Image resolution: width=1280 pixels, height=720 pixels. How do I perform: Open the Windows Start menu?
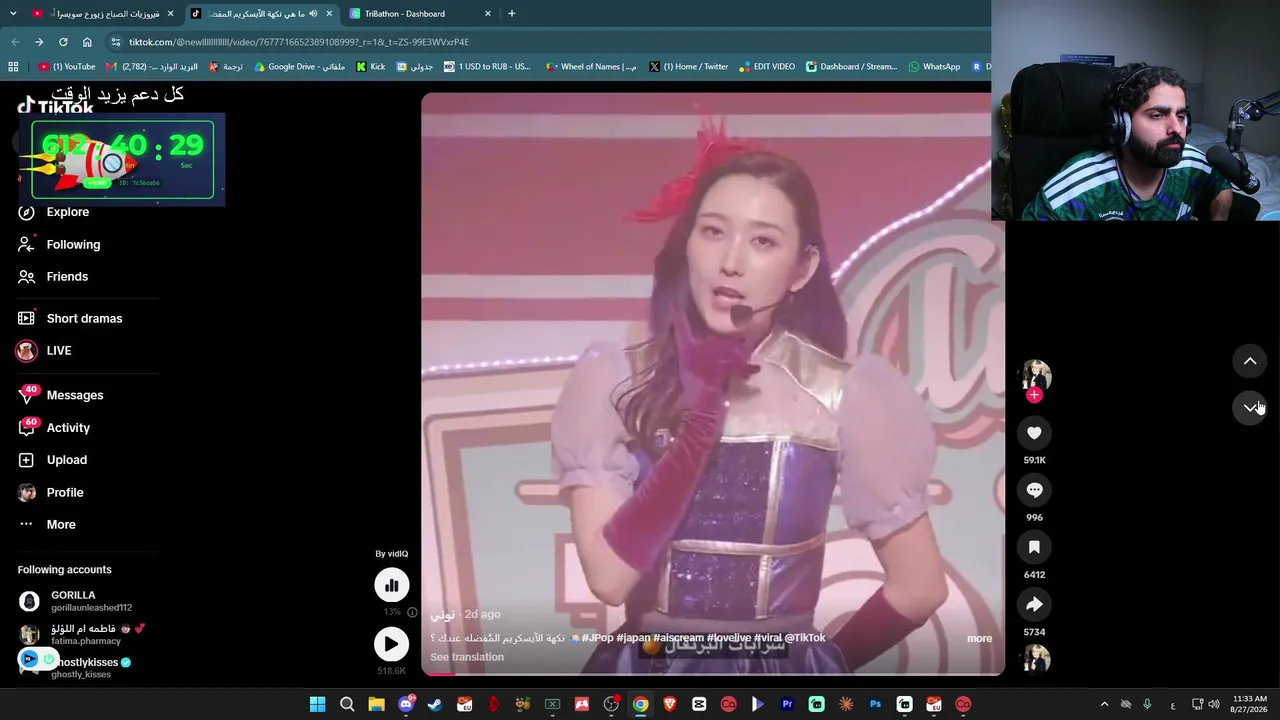point(317,704)
